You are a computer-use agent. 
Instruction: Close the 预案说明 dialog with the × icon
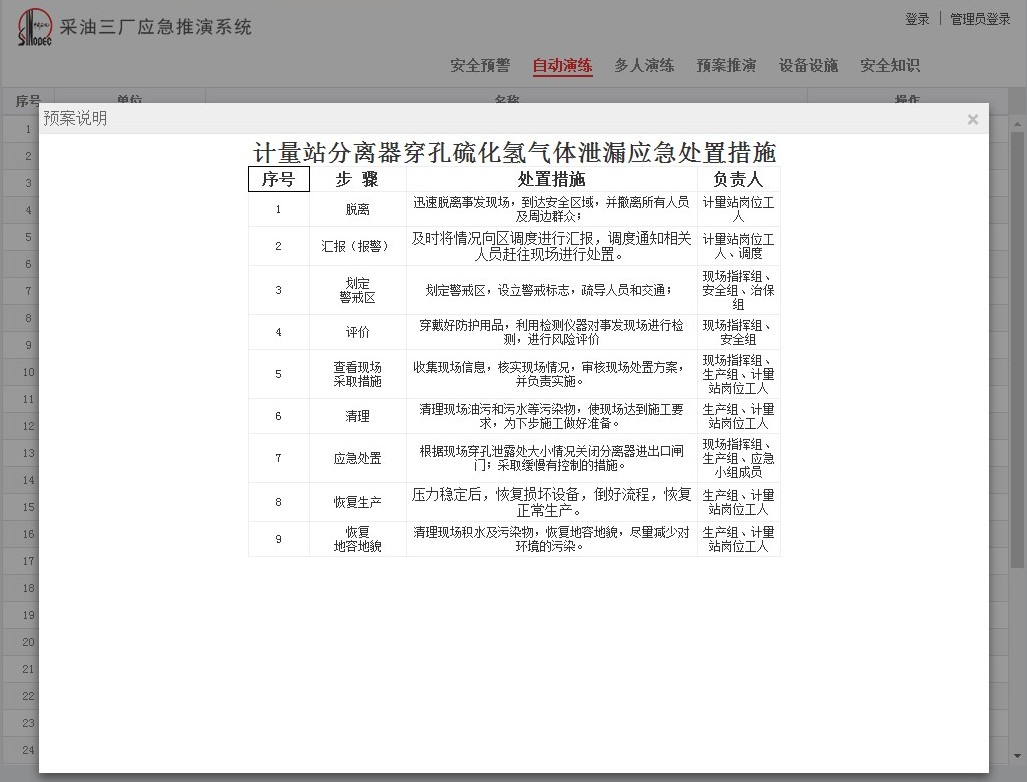972,120
